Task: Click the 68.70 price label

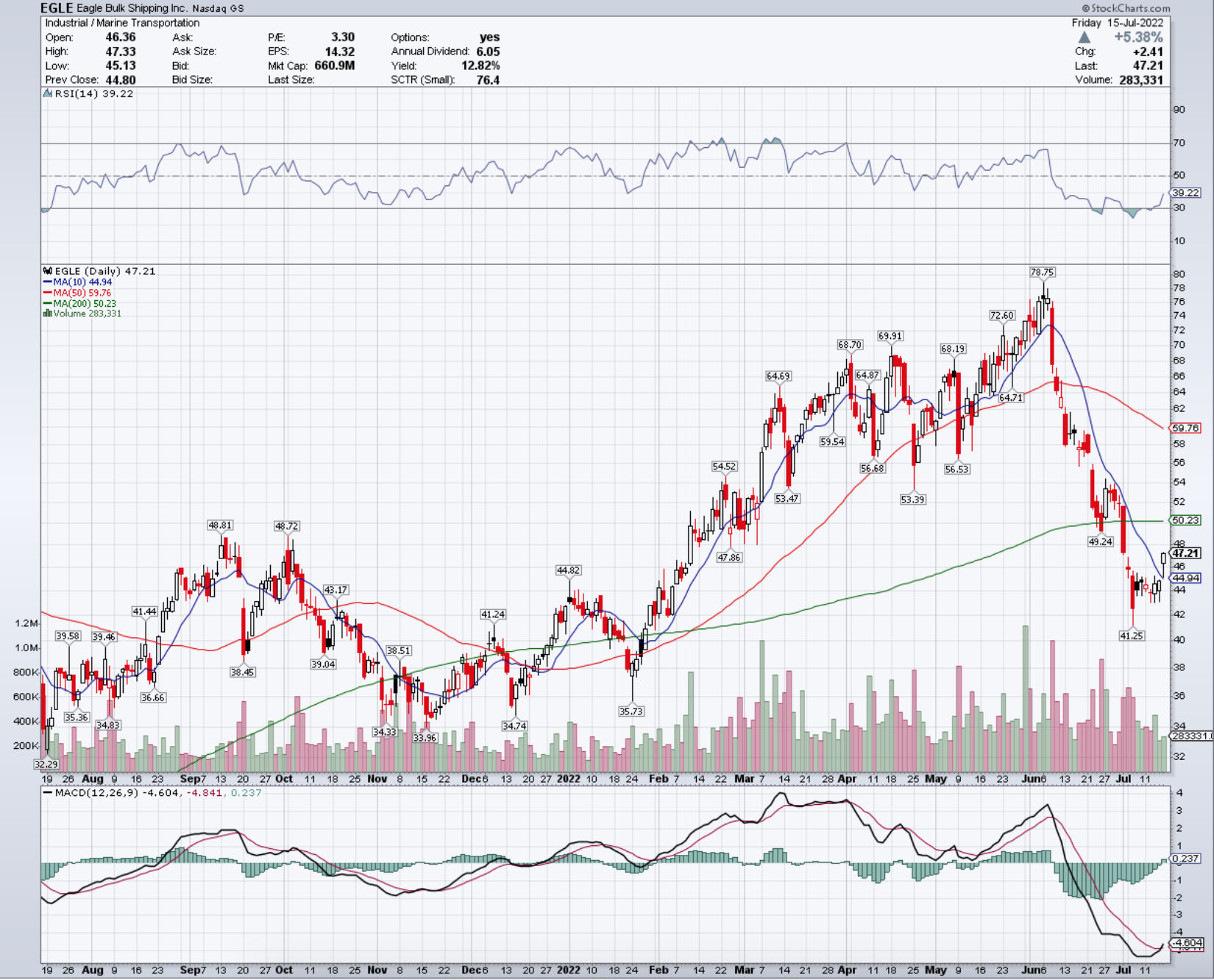Action: 849,344
